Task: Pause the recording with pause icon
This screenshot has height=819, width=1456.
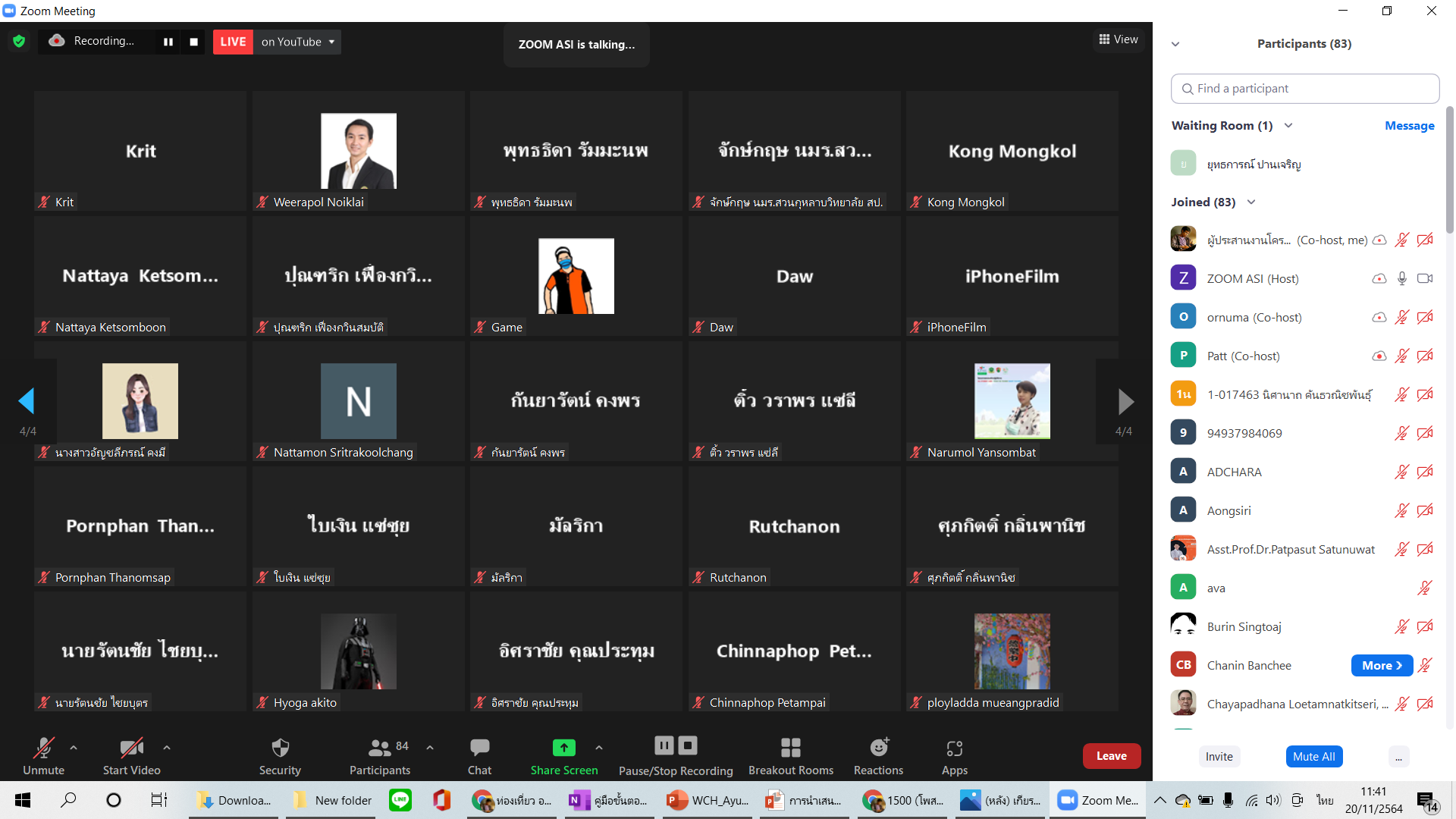Action: [x=168, y=42]
